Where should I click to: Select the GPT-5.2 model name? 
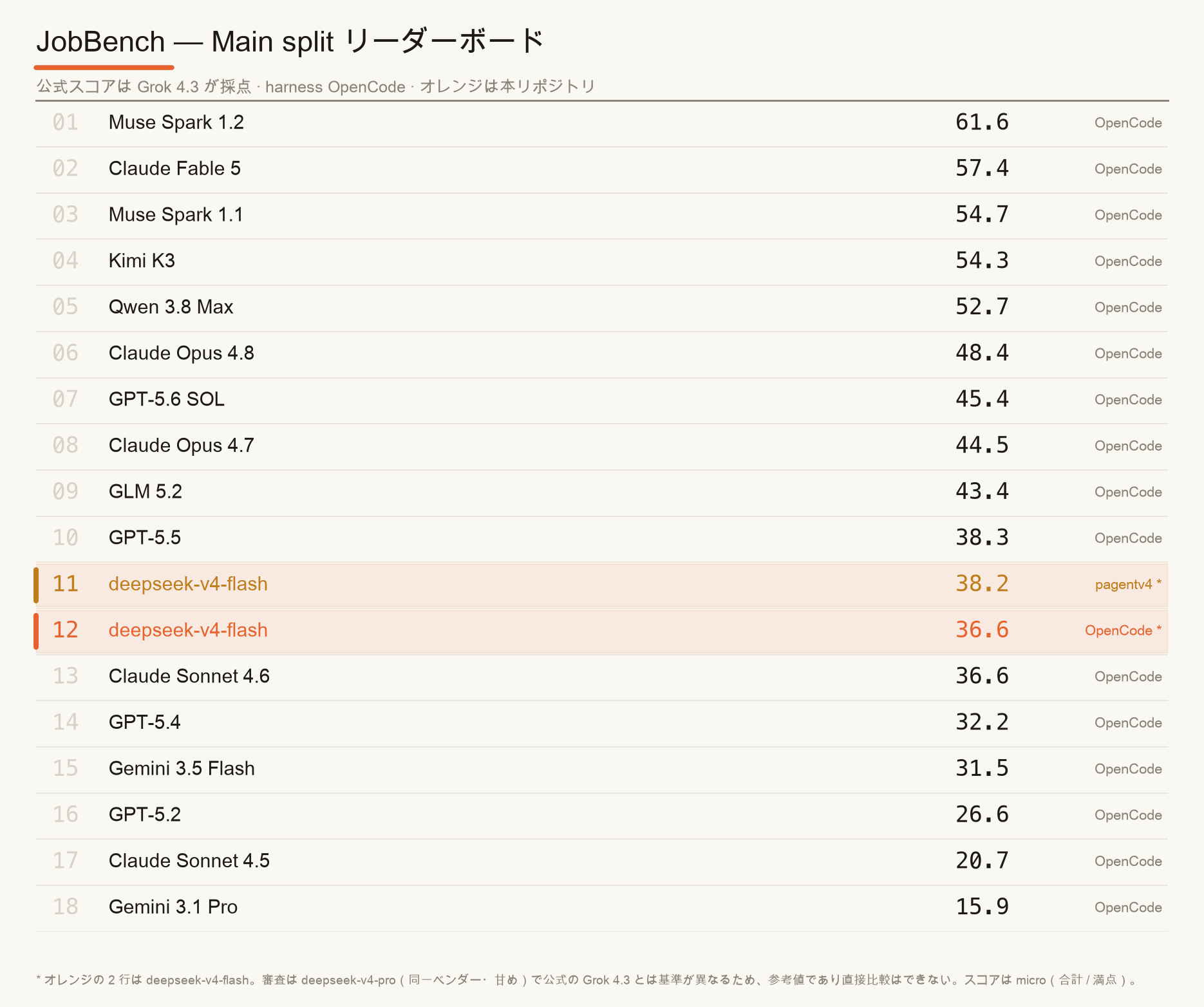pos(145,815)
